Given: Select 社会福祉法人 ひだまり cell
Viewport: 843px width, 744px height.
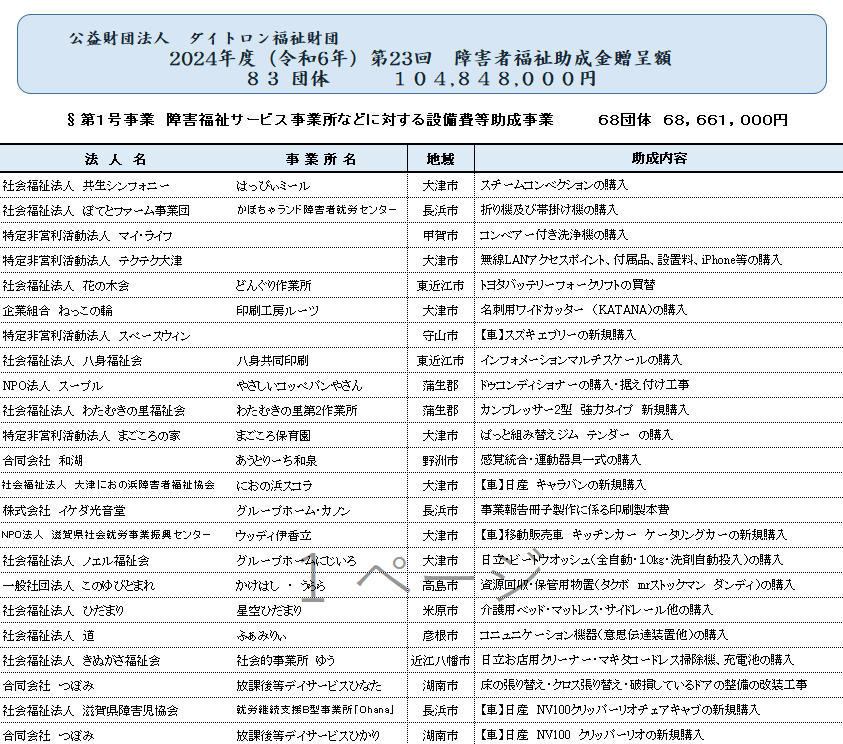Looking at the screenshot, I should [63, 611].
